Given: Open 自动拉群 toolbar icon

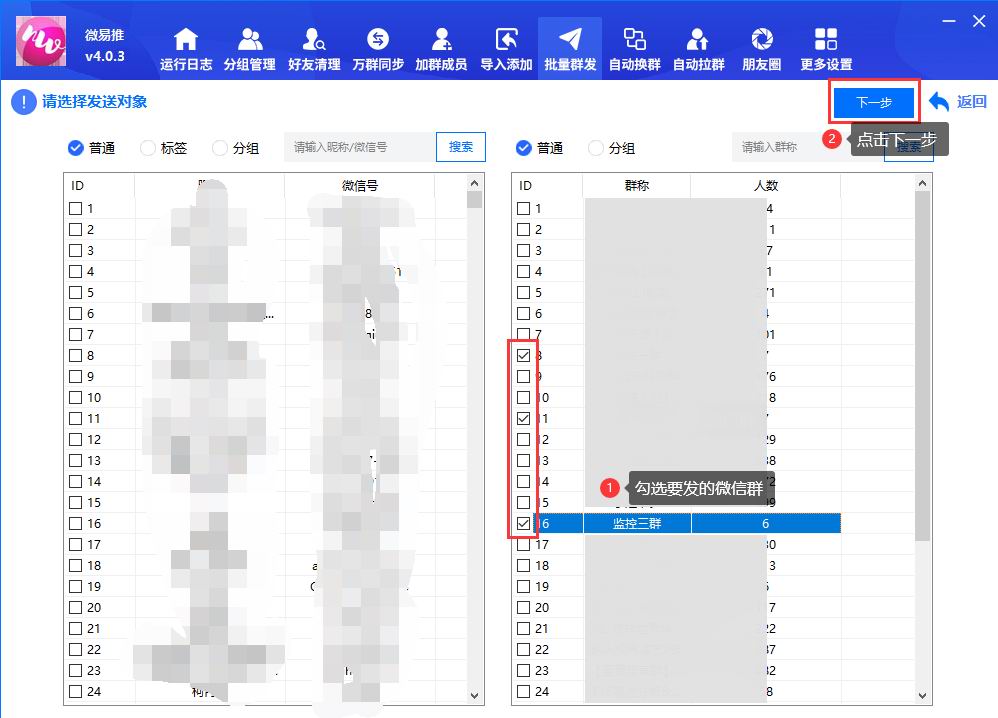Looking at the screenshot, I should click(x=698, y=48).
